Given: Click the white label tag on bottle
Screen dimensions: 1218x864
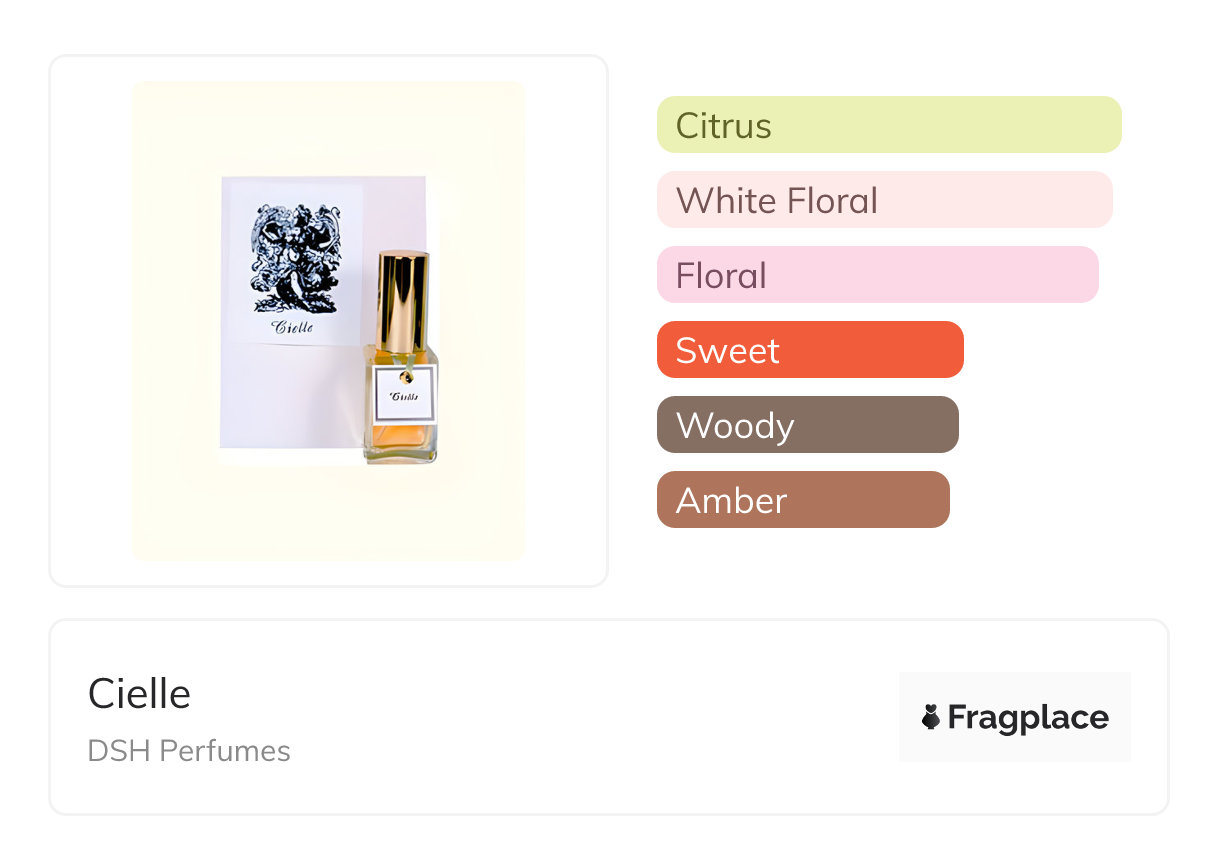Looking at the screenshot, I should click(404, 394).
